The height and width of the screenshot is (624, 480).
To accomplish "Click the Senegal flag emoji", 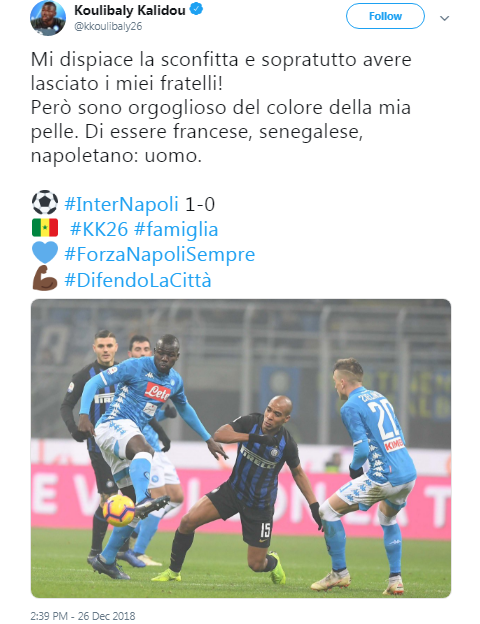I will tap(45, 228).
